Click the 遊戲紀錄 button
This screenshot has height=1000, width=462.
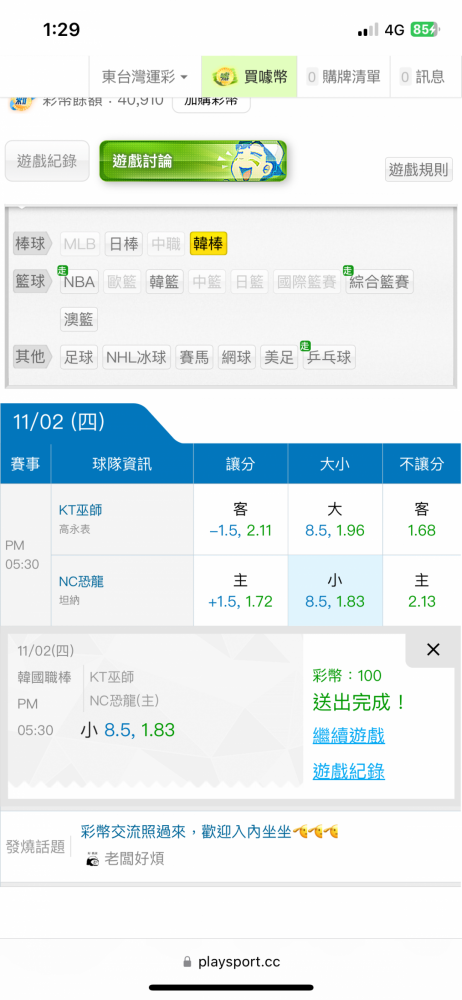47,161
